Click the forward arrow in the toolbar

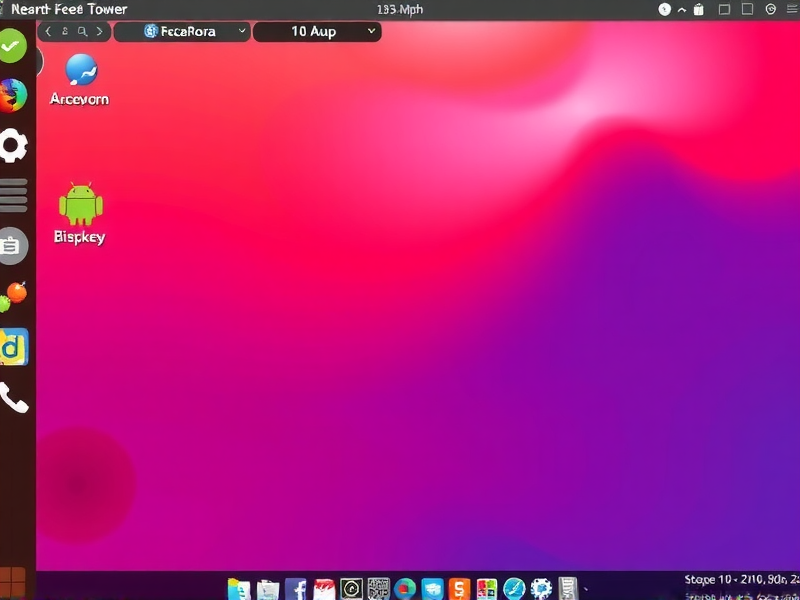pyautogui.click(x=99, y=31)
